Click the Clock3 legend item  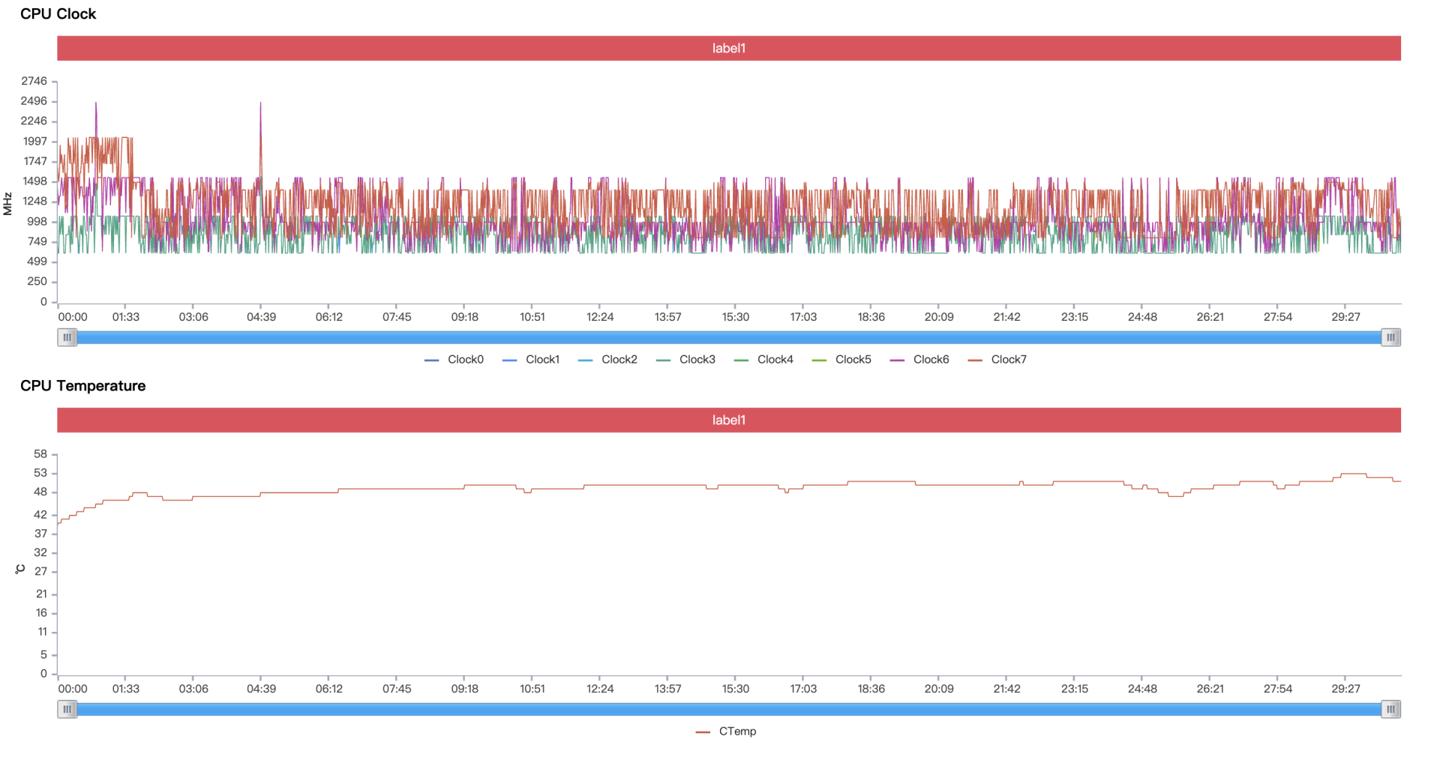click(686, 360)
